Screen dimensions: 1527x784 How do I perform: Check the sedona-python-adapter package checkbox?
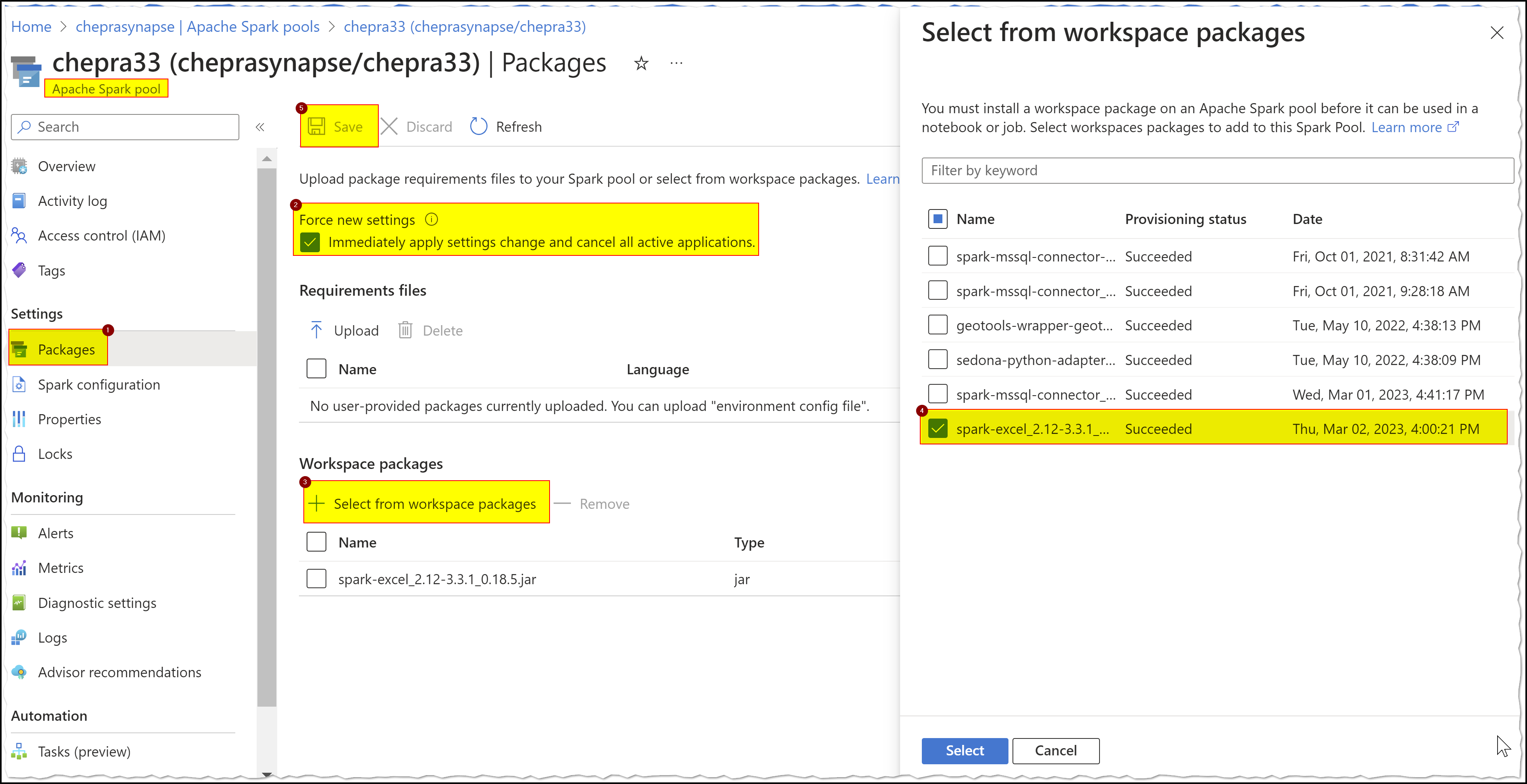938,359
